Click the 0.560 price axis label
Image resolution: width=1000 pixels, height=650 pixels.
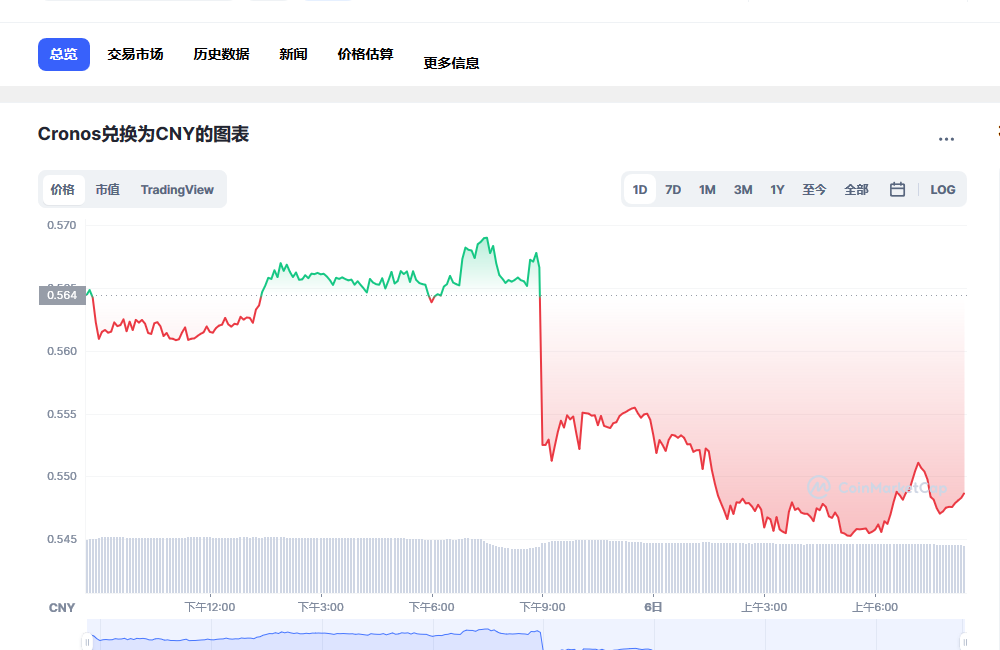pyautogui.click(x=62, y=351)
